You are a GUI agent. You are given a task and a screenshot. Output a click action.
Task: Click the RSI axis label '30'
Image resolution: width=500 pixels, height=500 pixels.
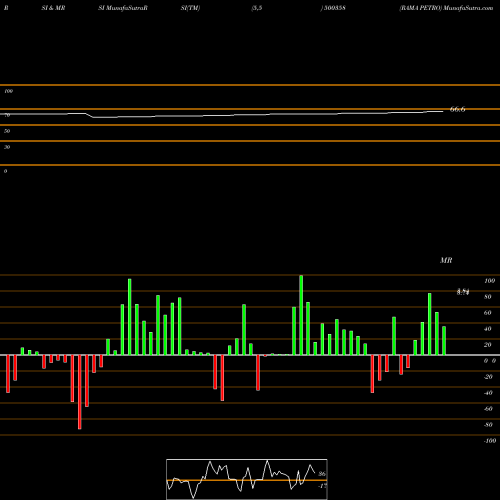(7, 147)
